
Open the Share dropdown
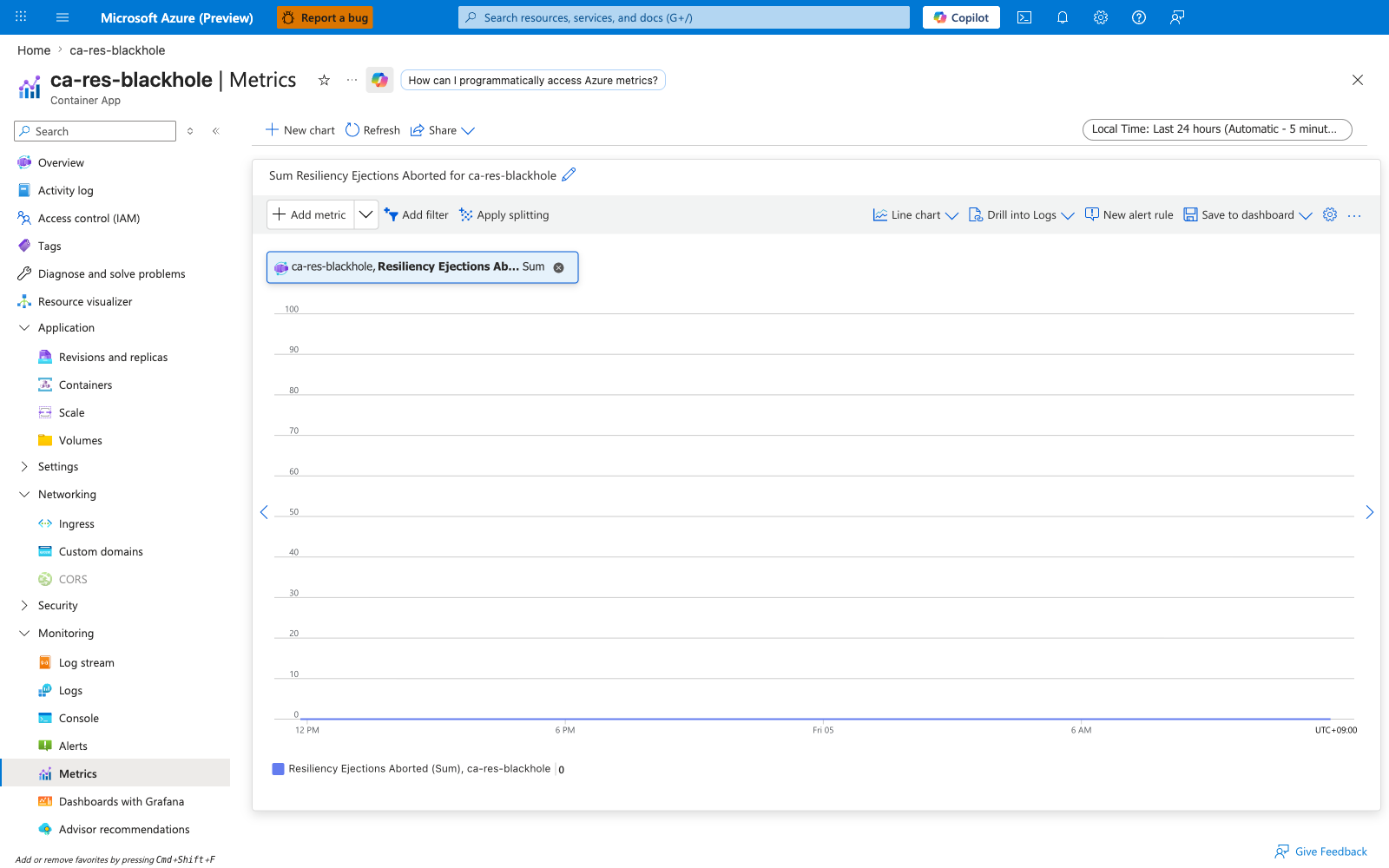[x=442, y=130]
